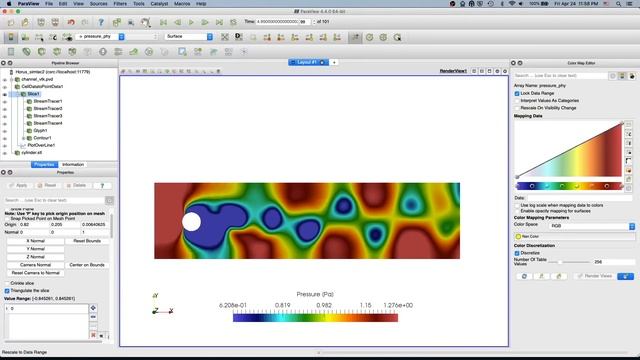The height and width of the screenshot is (360, 640).
Task: Play the animation
Action: tap(191, 22)
